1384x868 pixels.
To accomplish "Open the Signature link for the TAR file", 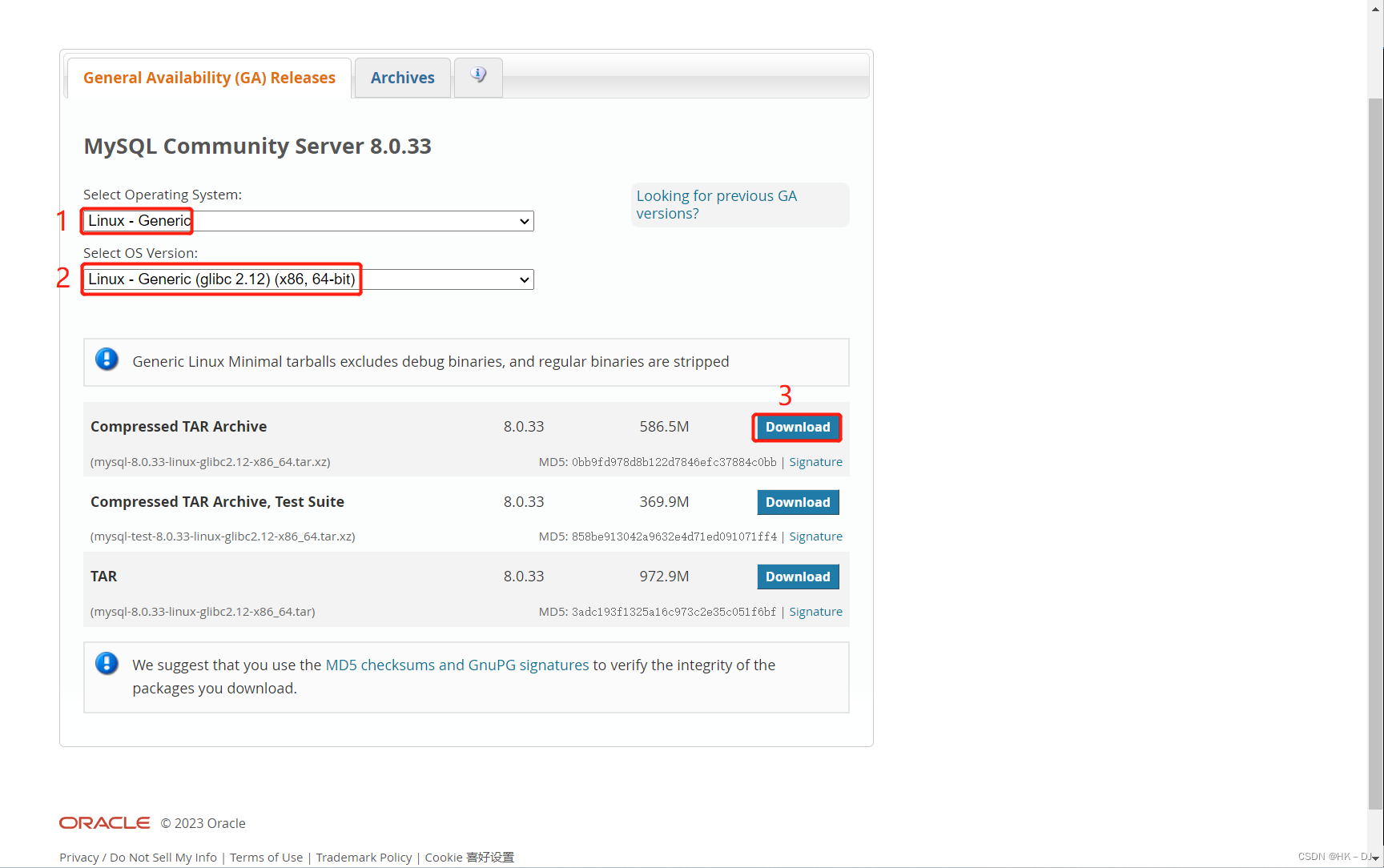I will (x=815, y=611).
